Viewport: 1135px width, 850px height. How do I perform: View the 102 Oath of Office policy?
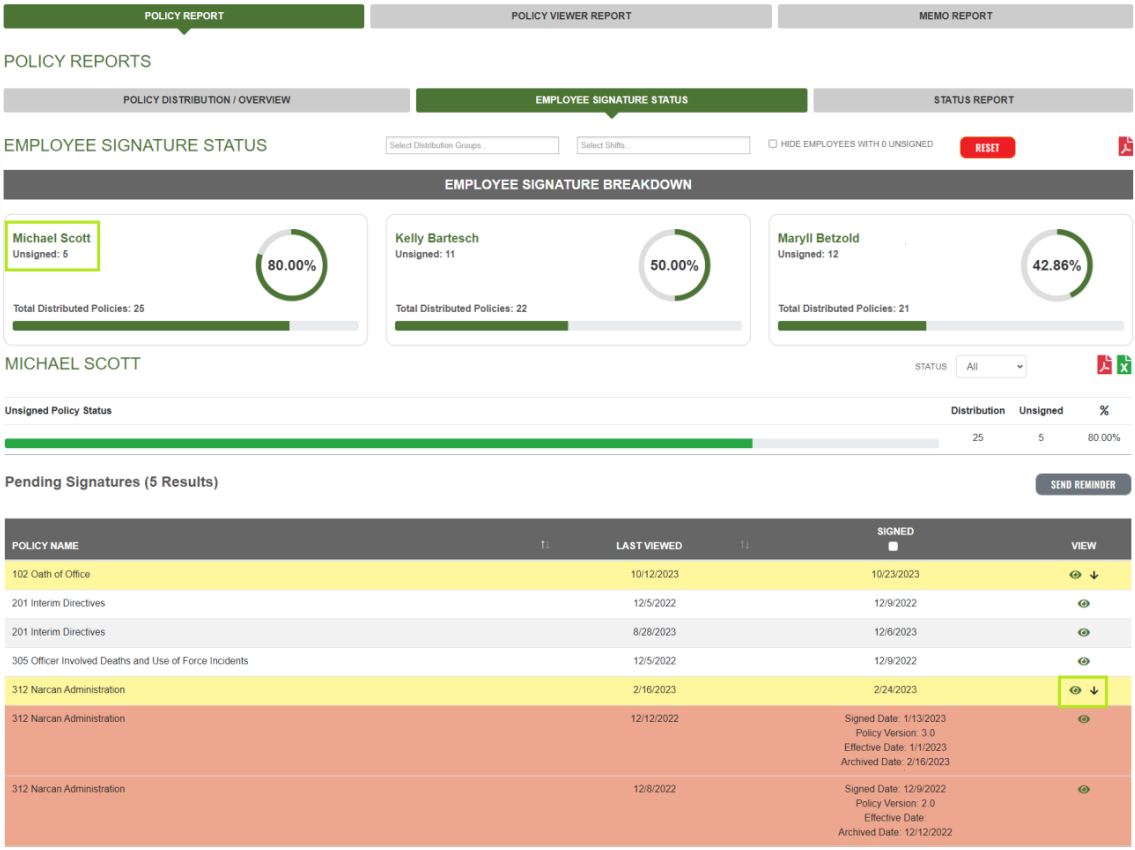pos(1074,575)
